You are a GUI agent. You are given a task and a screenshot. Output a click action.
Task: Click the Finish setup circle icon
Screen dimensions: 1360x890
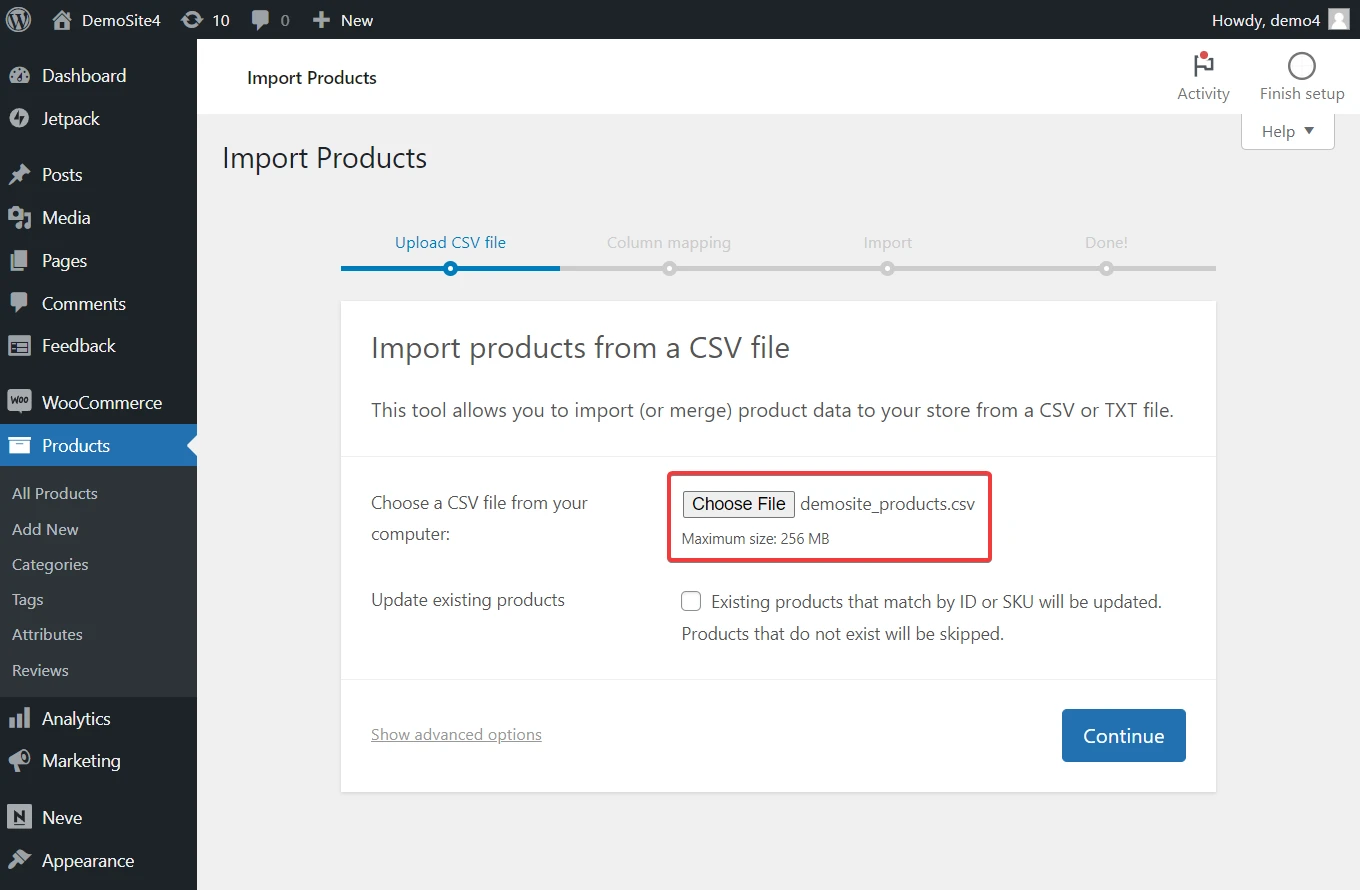pyautogui.click(x=1301, y=67)
